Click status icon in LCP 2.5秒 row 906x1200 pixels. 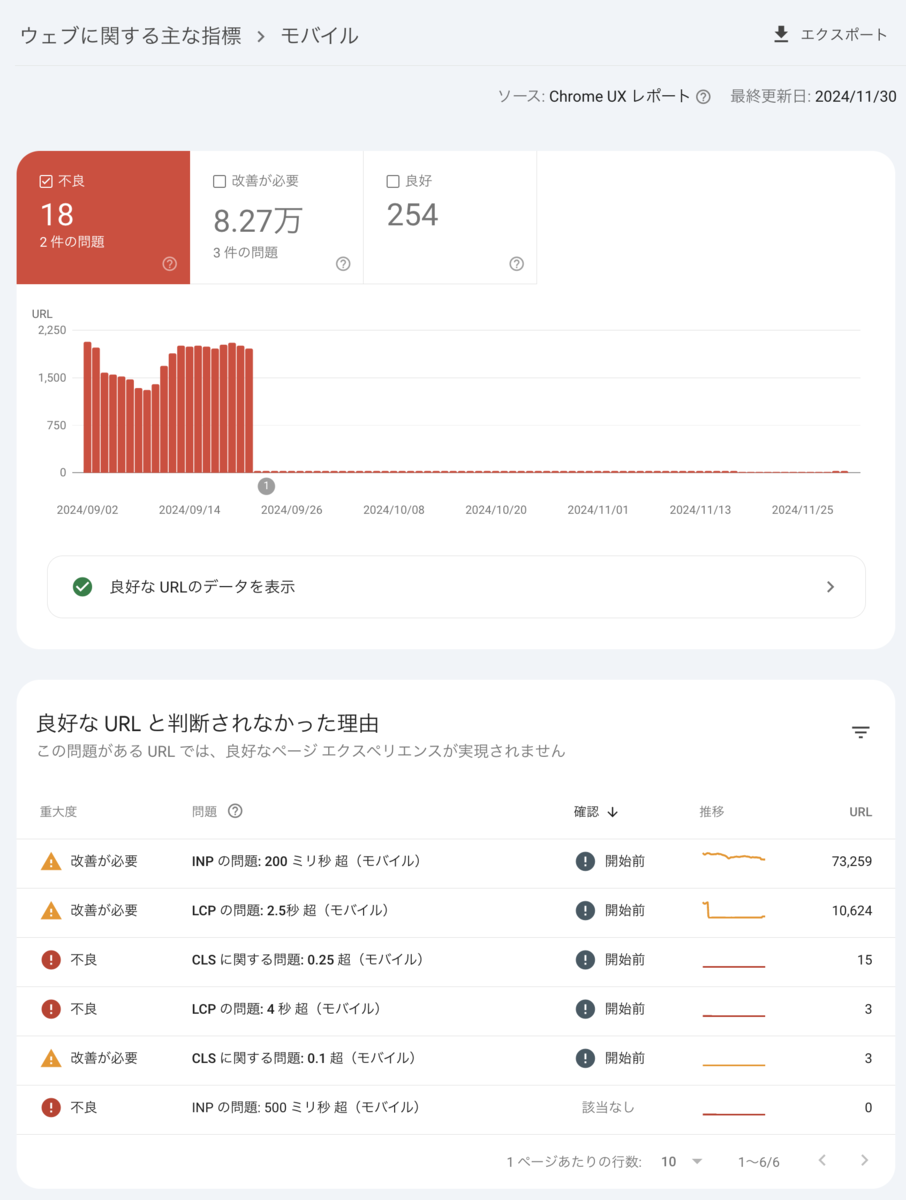click(585, 910)
